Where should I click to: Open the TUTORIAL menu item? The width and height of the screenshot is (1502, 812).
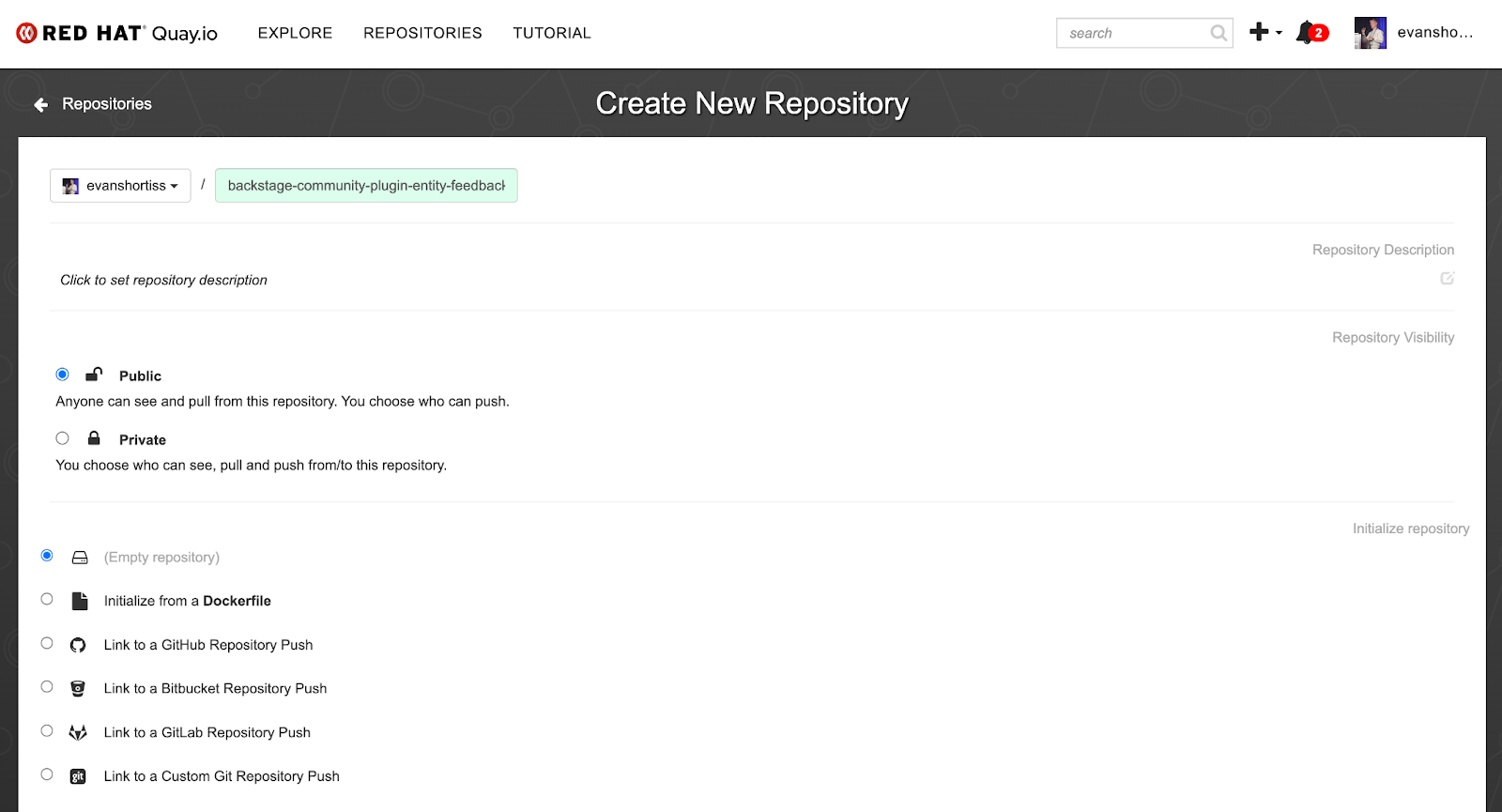click(x=552, y=33)
